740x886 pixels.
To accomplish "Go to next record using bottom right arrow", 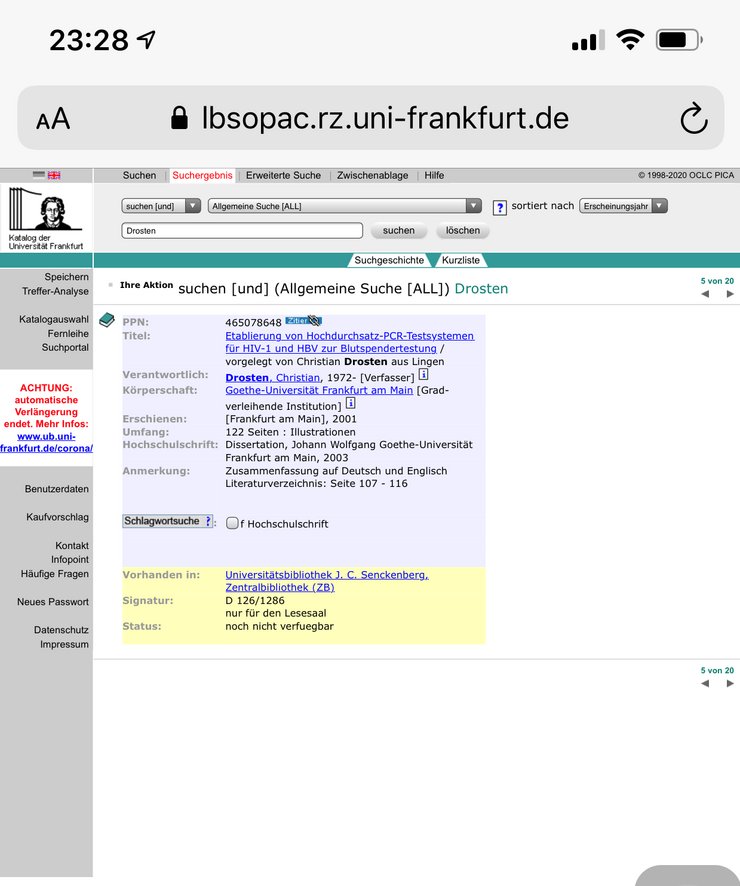I will [x=730, y=683].
